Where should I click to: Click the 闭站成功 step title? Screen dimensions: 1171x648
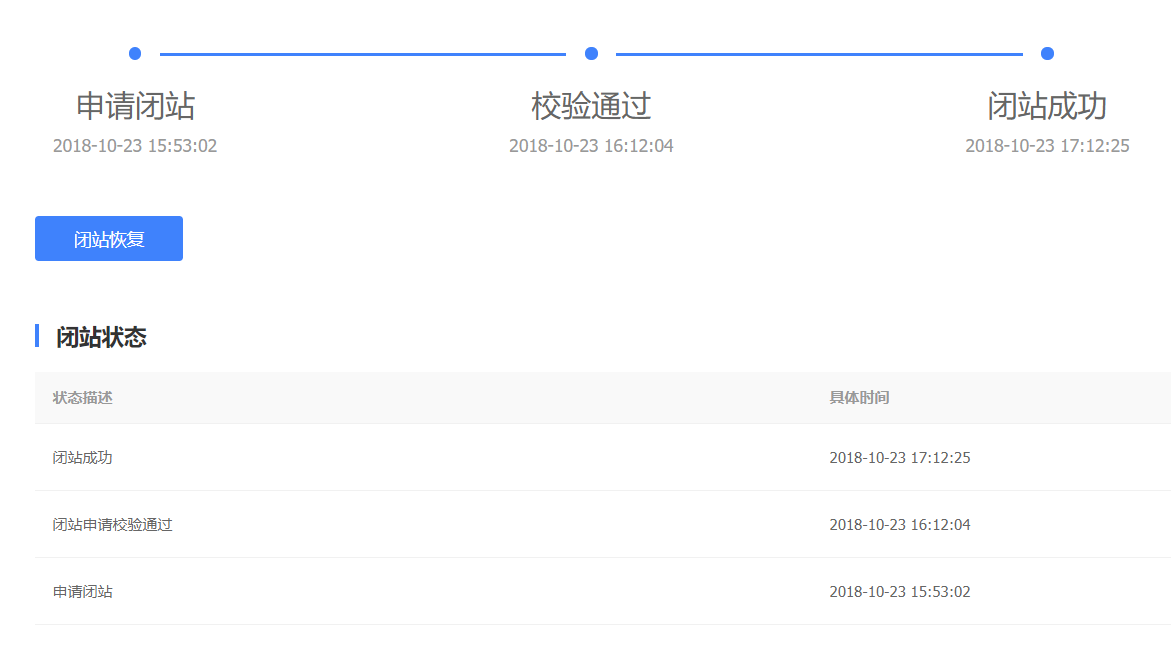coord(1047,106)
